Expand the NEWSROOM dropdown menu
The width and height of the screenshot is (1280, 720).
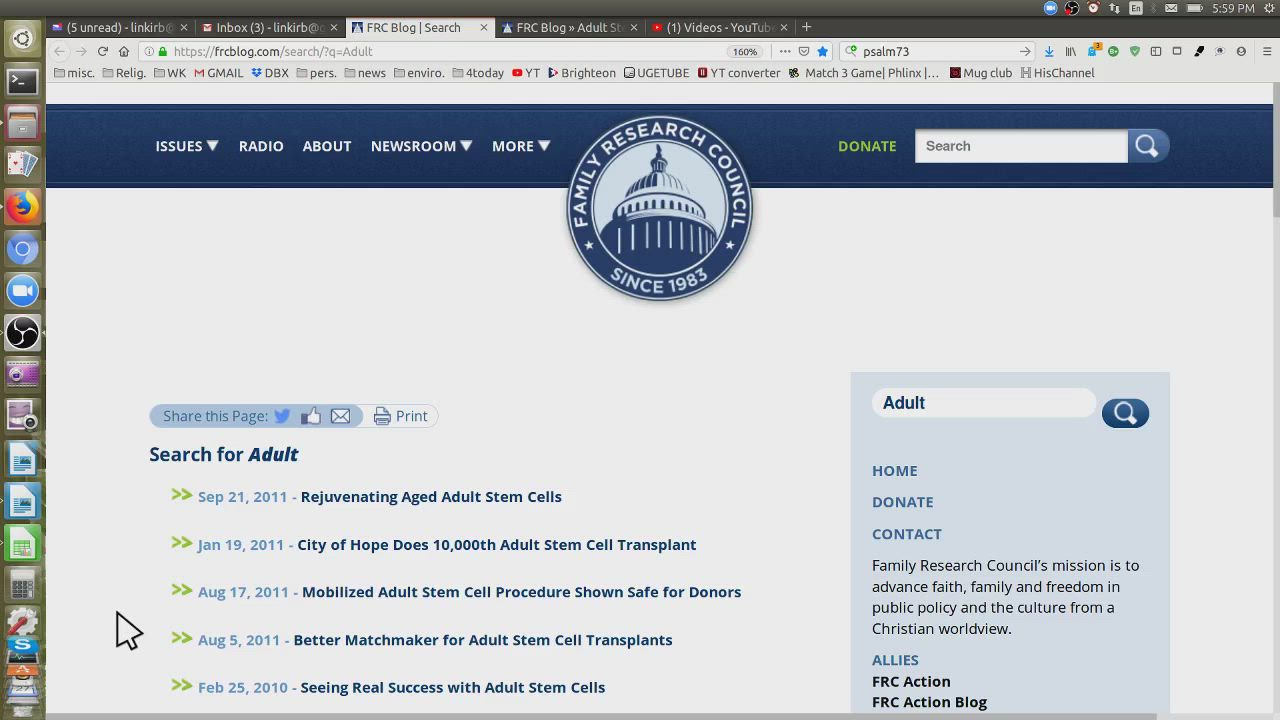click(420, 146)
